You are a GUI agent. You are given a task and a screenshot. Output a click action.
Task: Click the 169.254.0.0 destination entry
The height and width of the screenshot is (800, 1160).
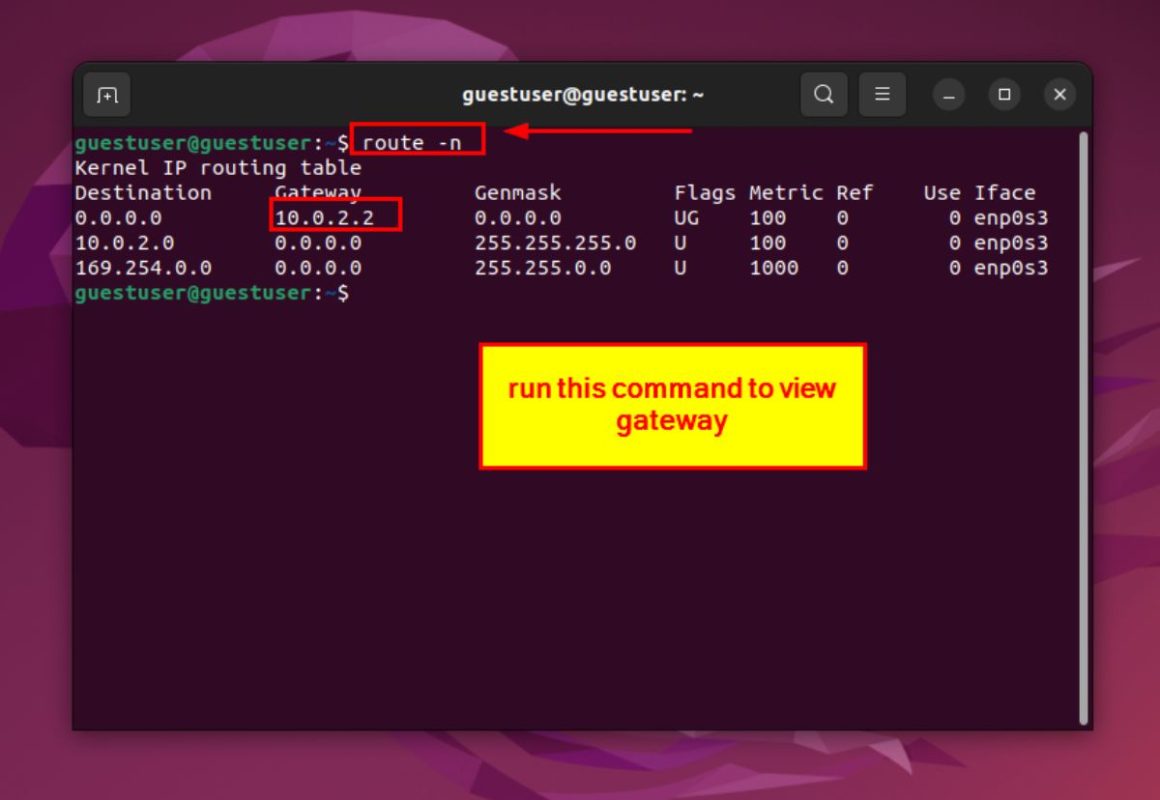click(x=143, y=268)
